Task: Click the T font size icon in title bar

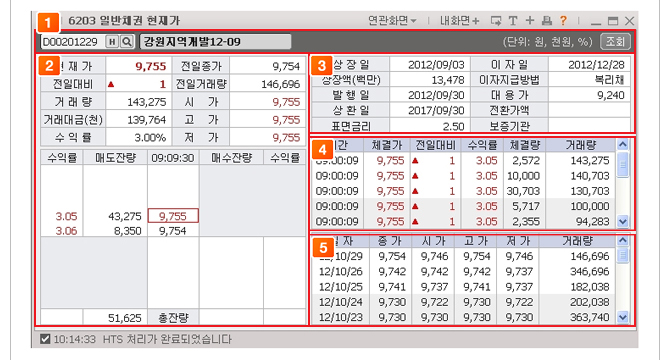Action: pyautogui.click(x=513, y=20)
